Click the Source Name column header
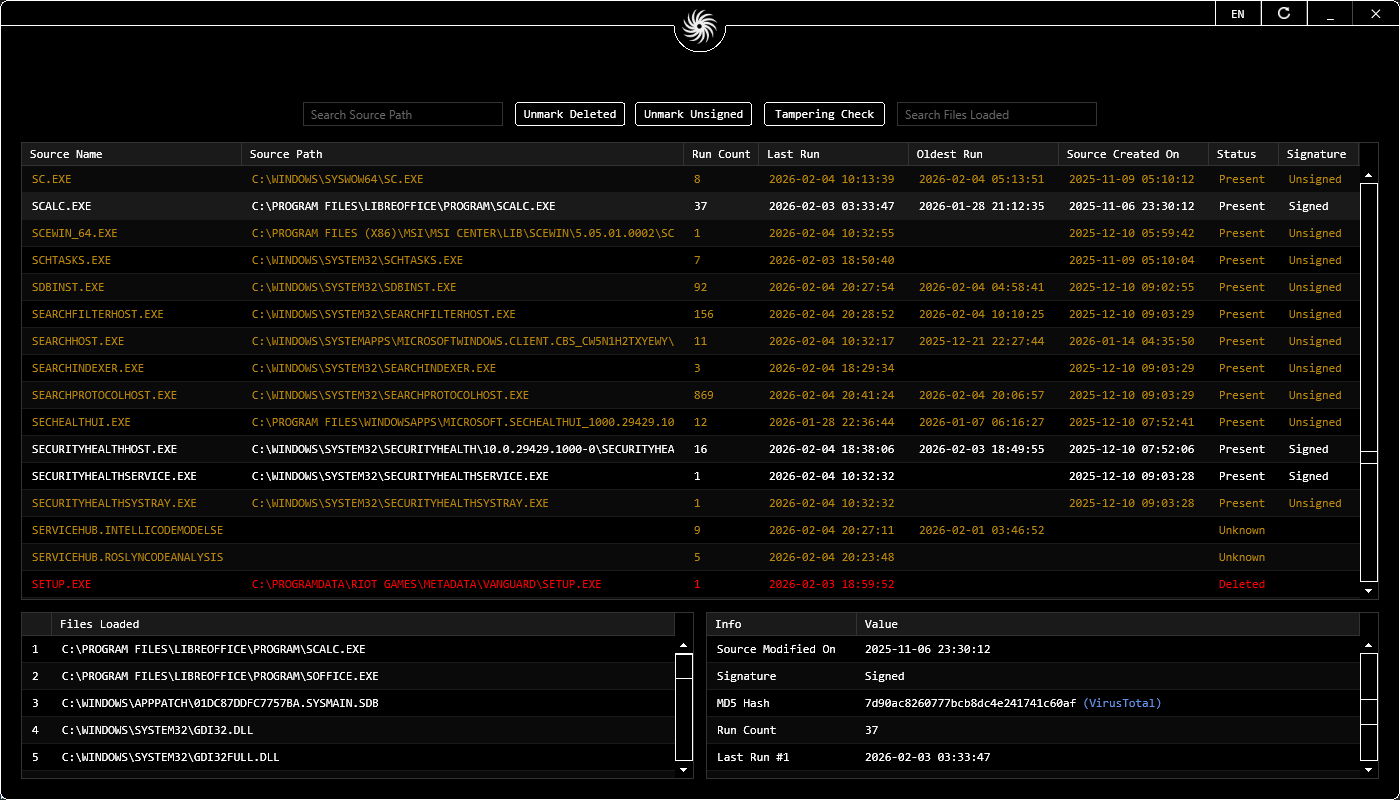1400x800 pixels. [66, 154]
